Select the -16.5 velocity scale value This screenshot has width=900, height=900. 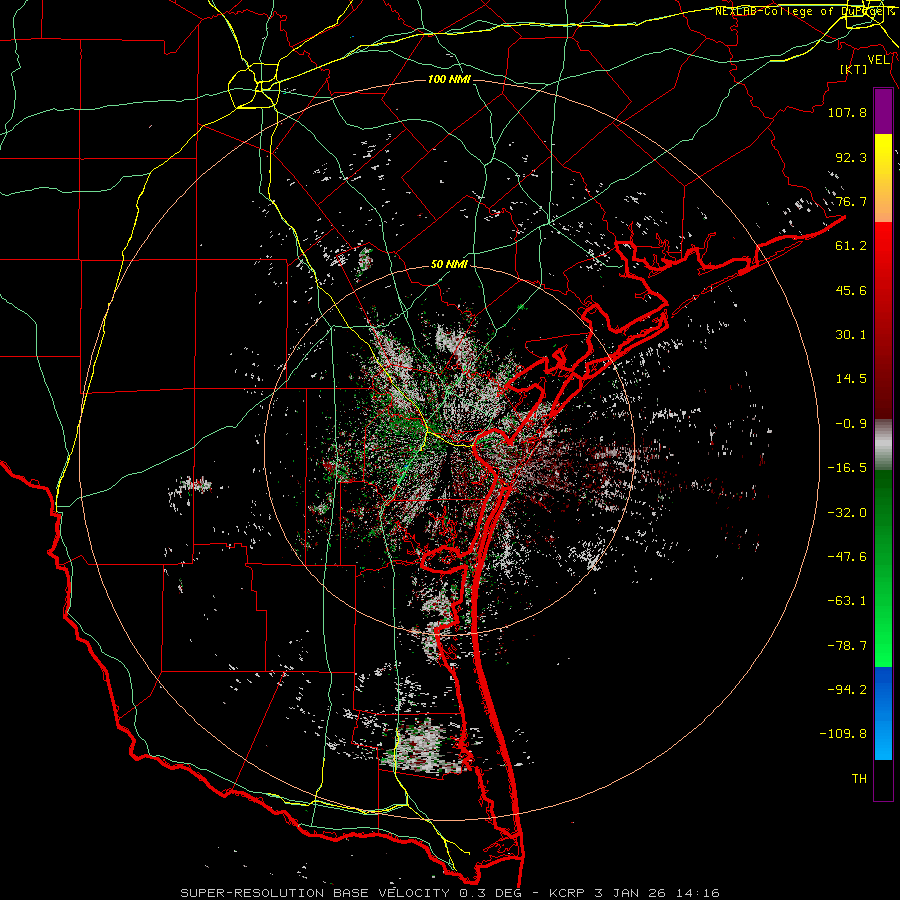(x=847, y=468)
